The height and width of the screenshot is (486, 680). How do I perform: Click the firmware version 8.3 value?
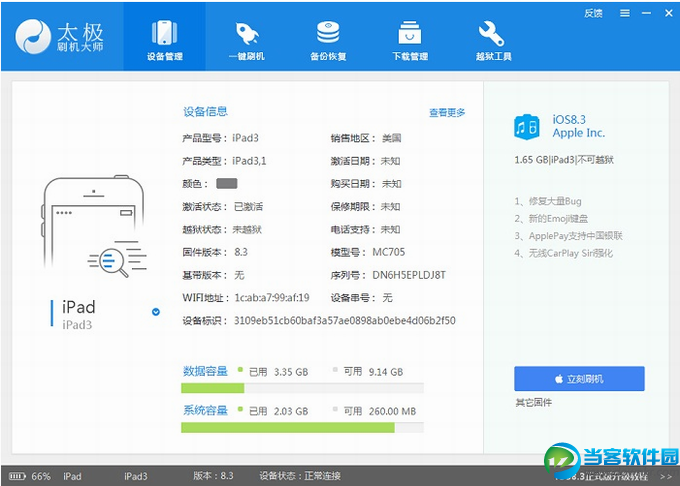(x=241, y=252)
